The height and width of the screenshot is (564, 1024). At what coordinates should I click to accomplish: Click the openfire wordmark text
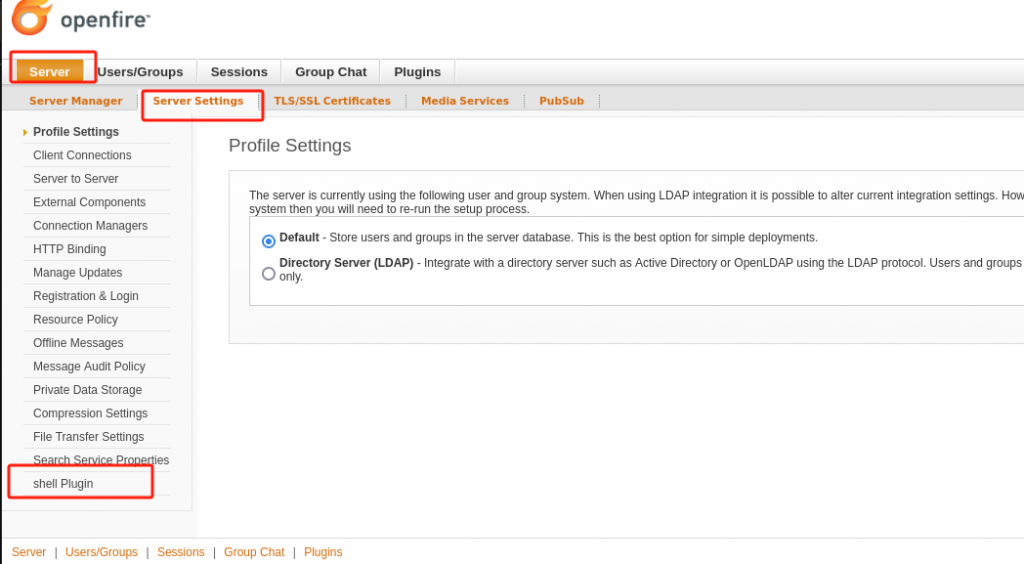coord(105,20)
